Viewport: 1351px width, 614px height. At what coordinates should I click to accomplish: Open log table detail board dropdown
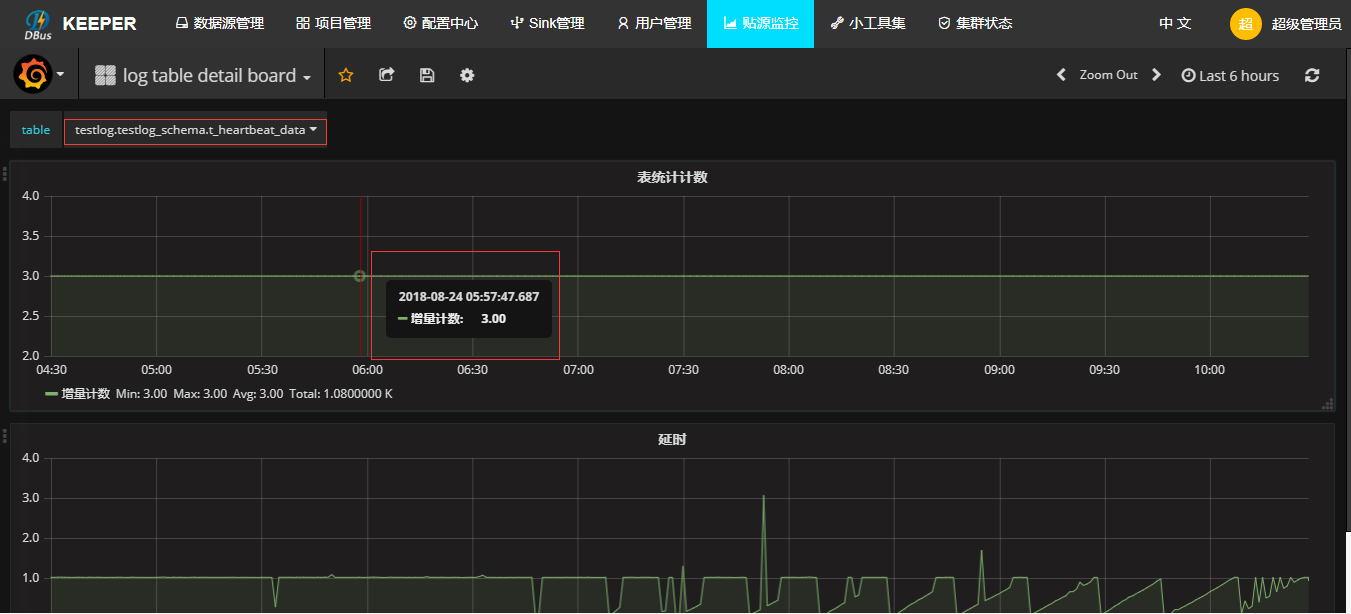point(203,75)
